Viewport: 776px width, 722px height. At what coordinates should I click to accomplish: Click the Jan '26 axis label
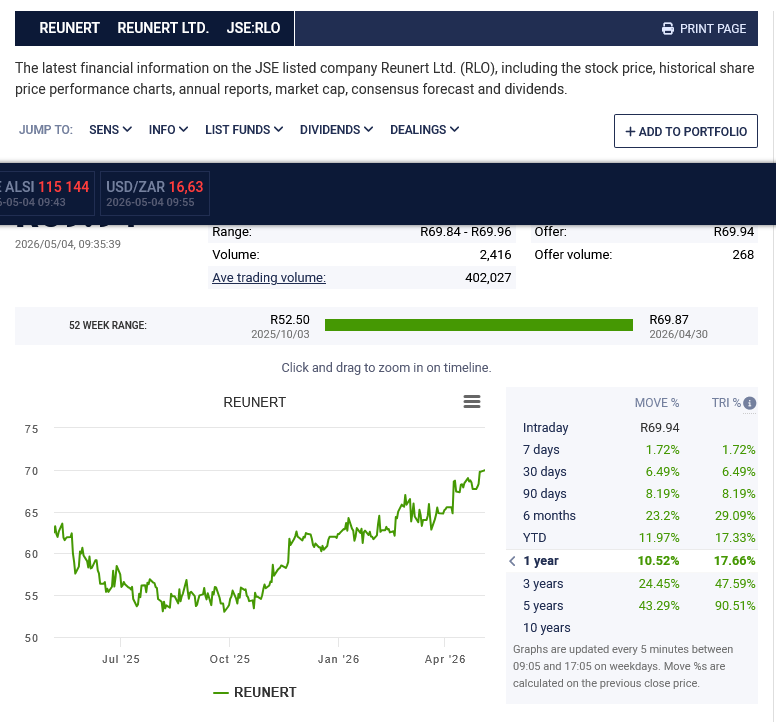(x=339, y=659)
